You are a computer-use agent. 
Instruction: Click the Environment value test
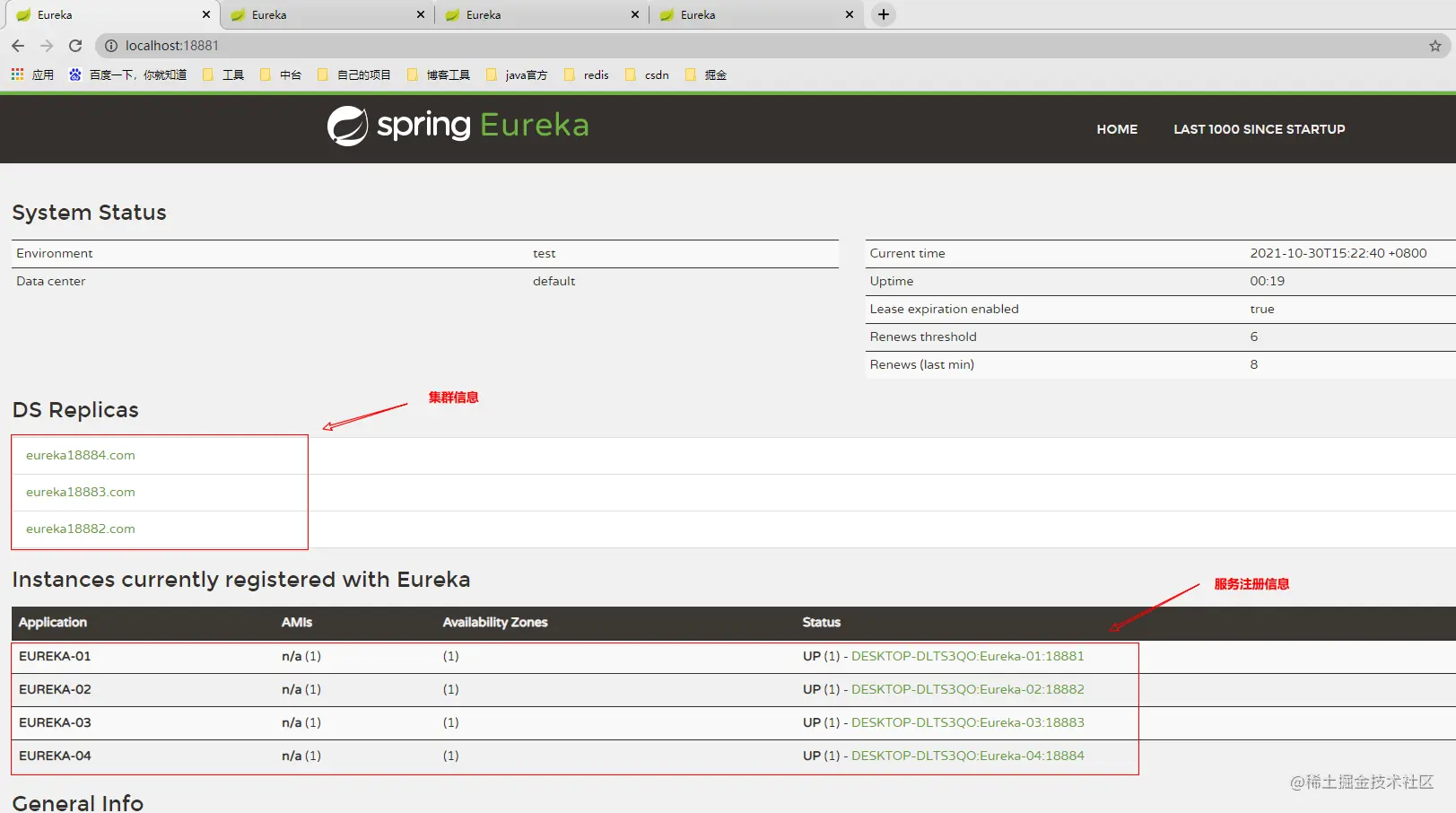(545, 253)
